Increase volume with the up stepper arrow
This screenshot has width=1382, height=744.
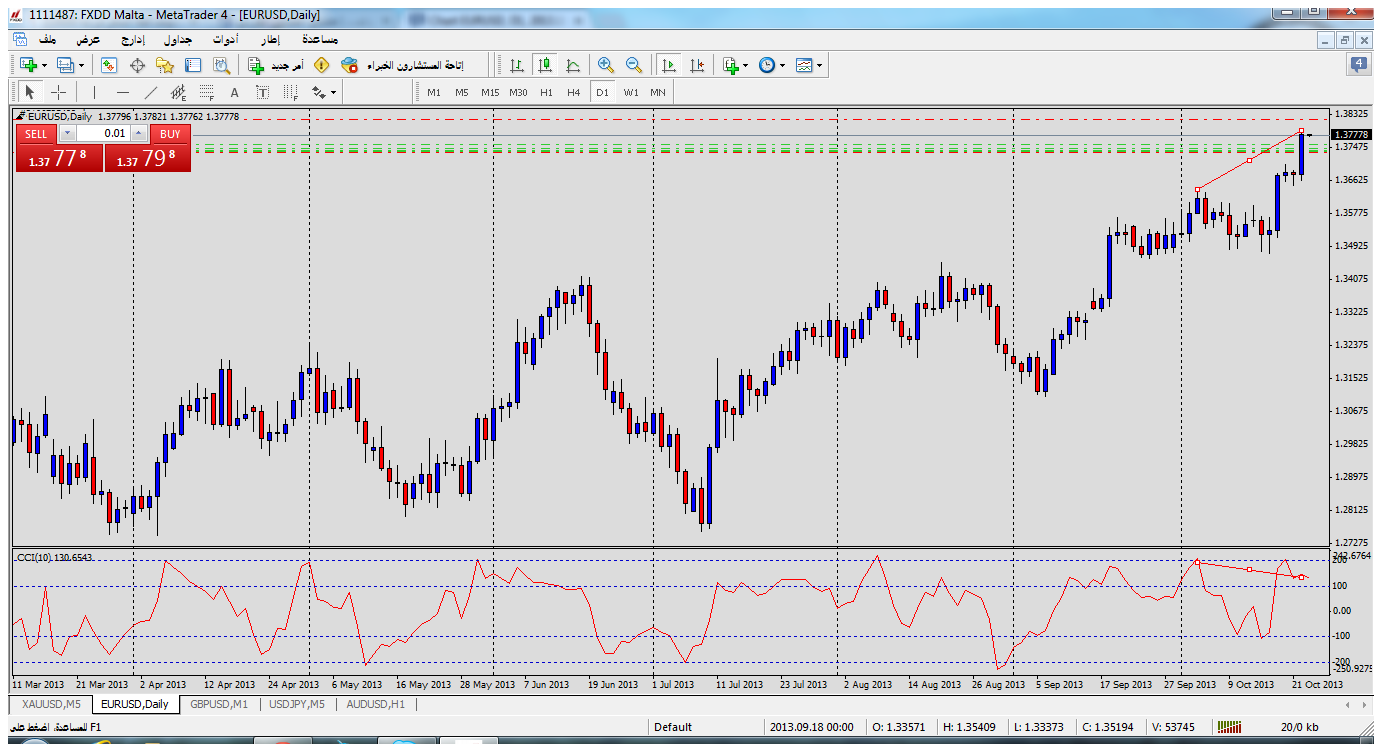pos(138,133)
